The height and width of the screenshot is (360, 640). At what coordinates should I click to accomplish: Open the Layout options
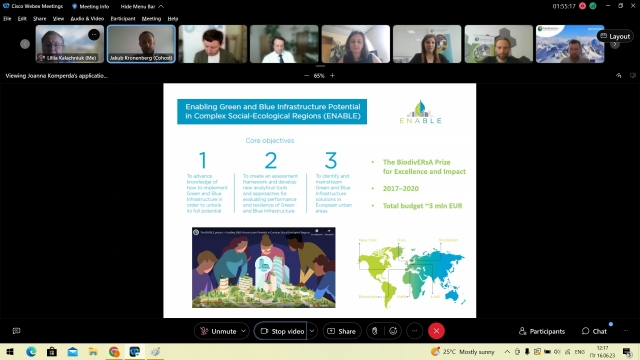point(615,36)
